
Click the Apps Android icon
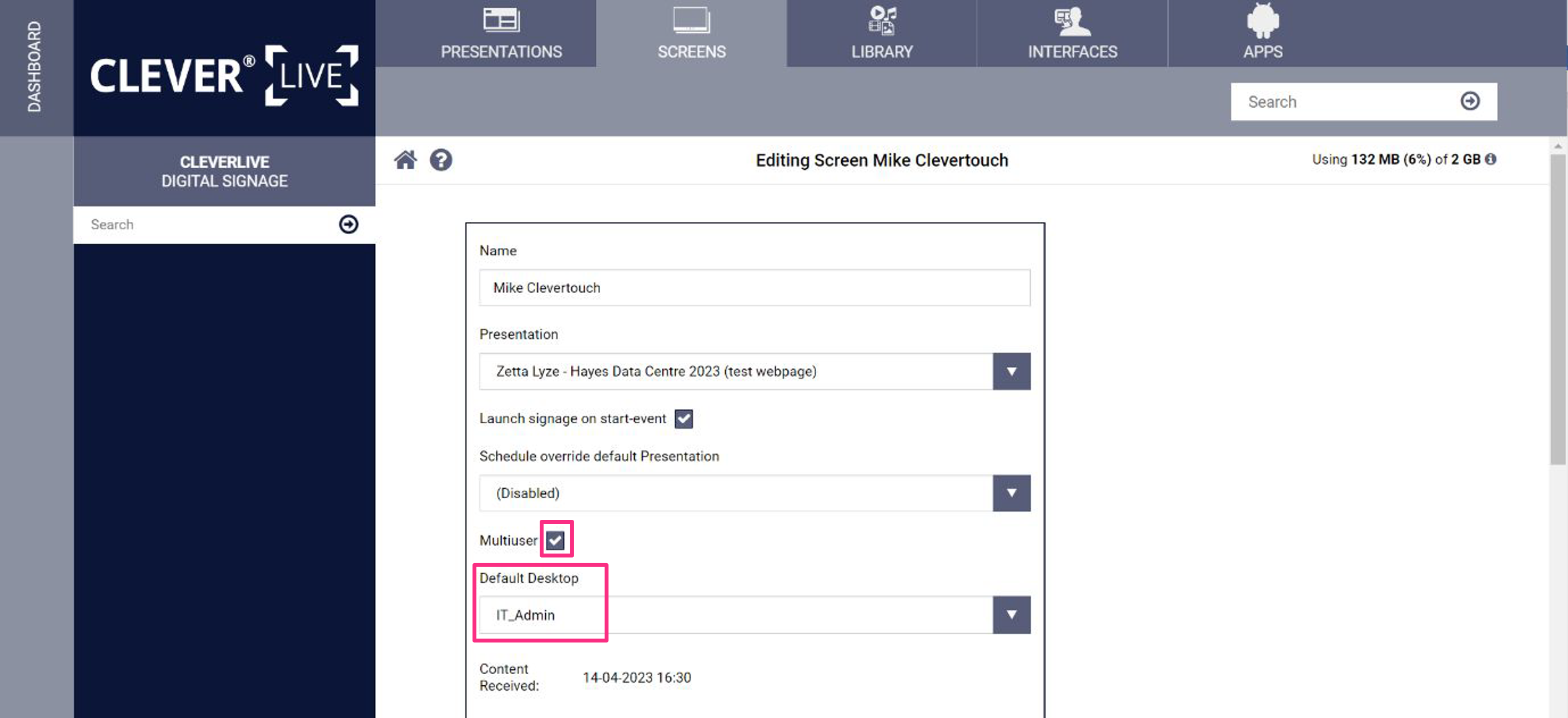click(x=1263, y=19)
